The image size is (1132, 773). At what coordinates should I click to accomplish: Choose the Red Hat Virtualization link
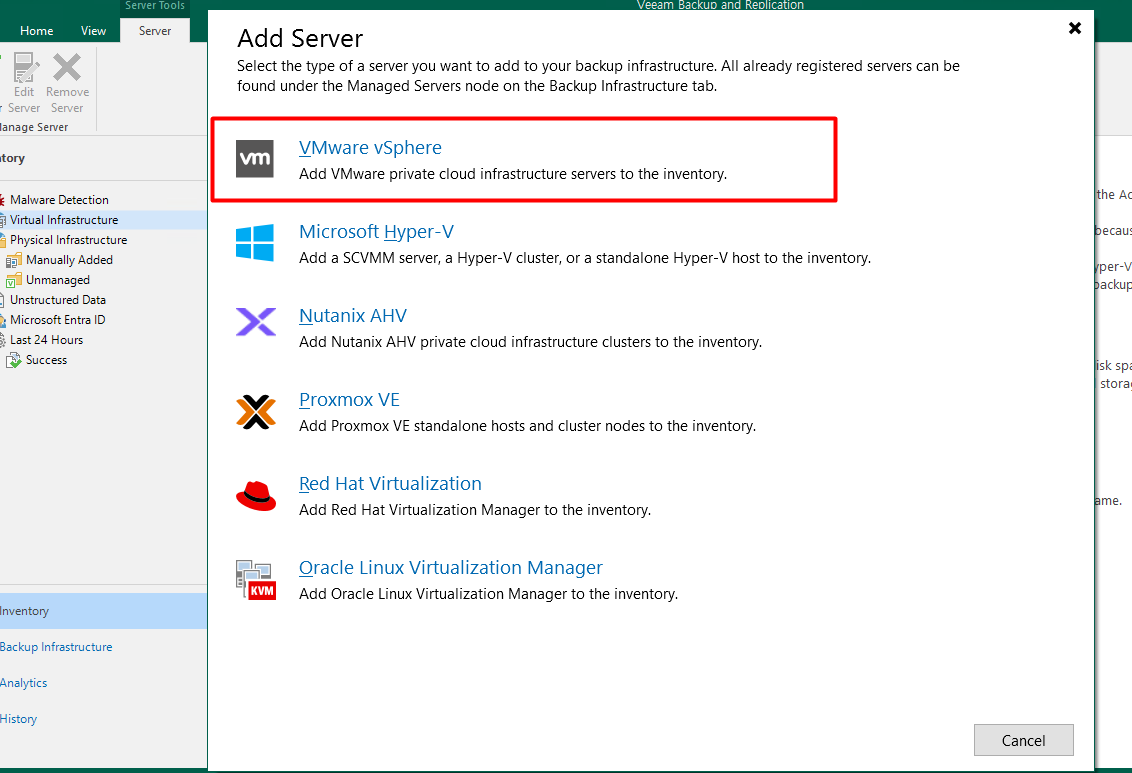tap(391, 484)
